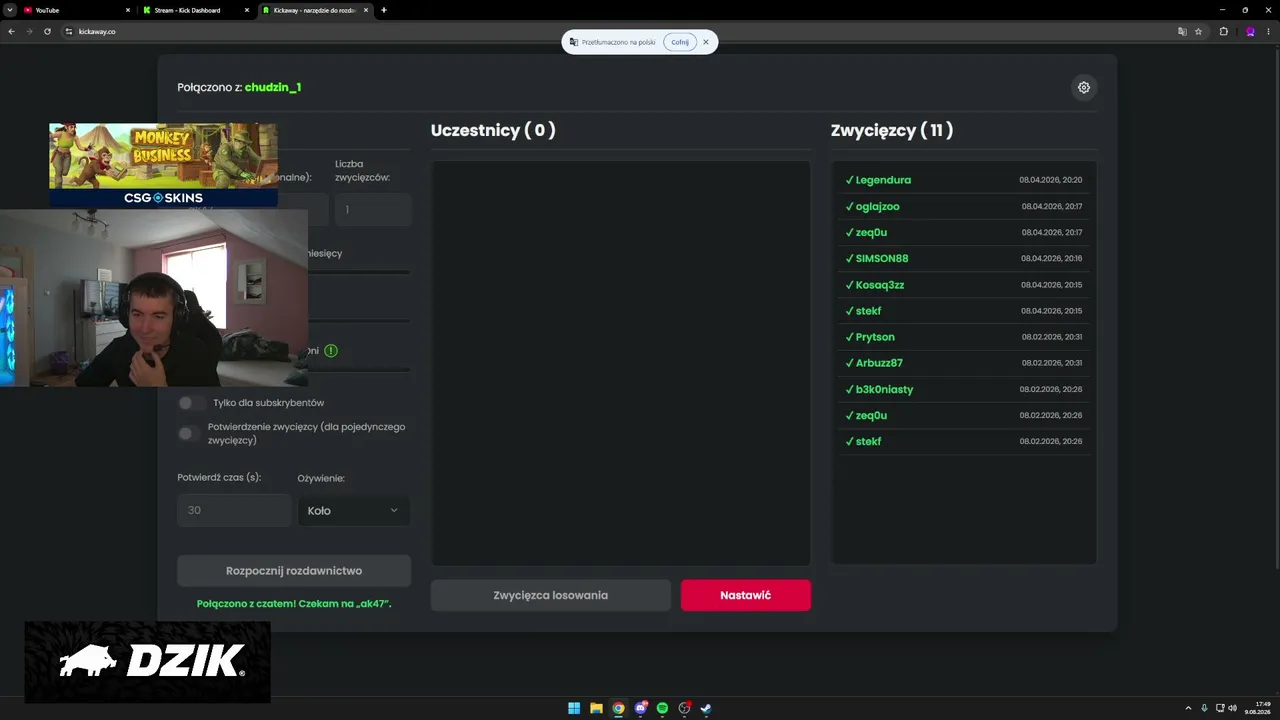The image size is (1280, 720).
Task: Show hidden system tray icons
Action: tap(1188, 708)
